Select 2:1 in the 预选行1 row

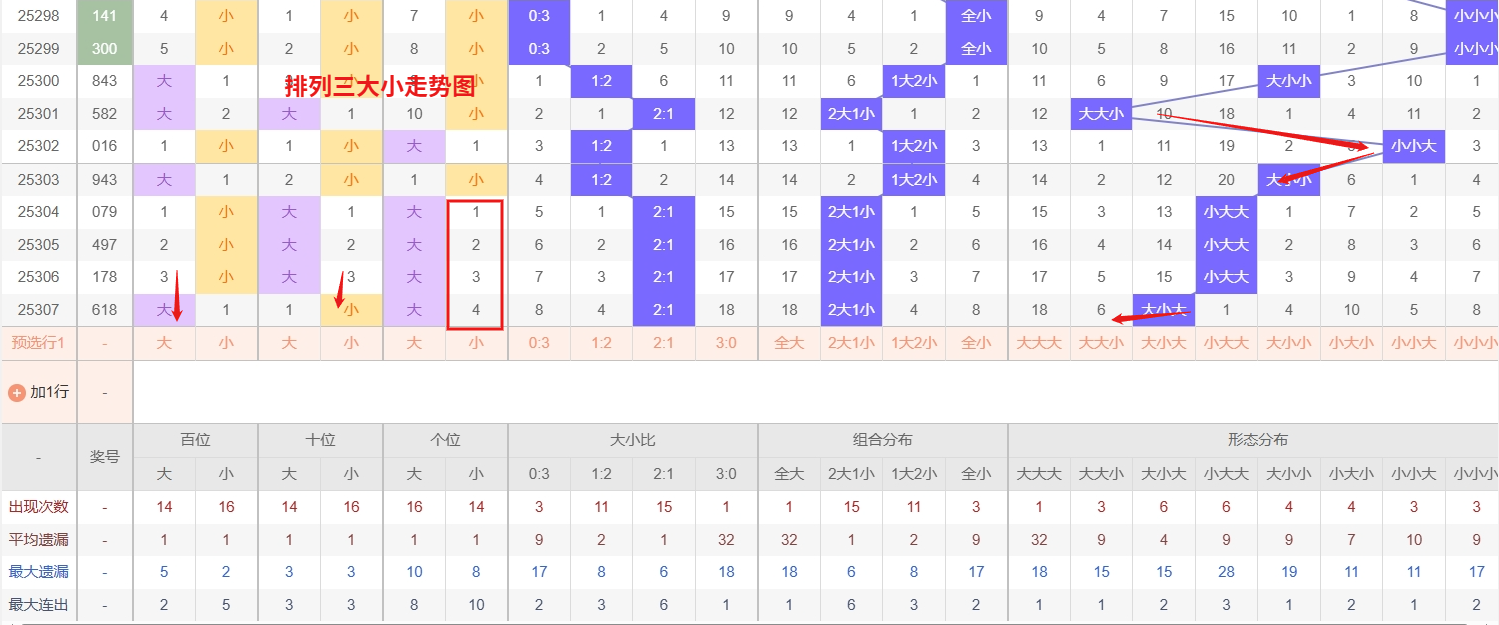coord(663,343)
